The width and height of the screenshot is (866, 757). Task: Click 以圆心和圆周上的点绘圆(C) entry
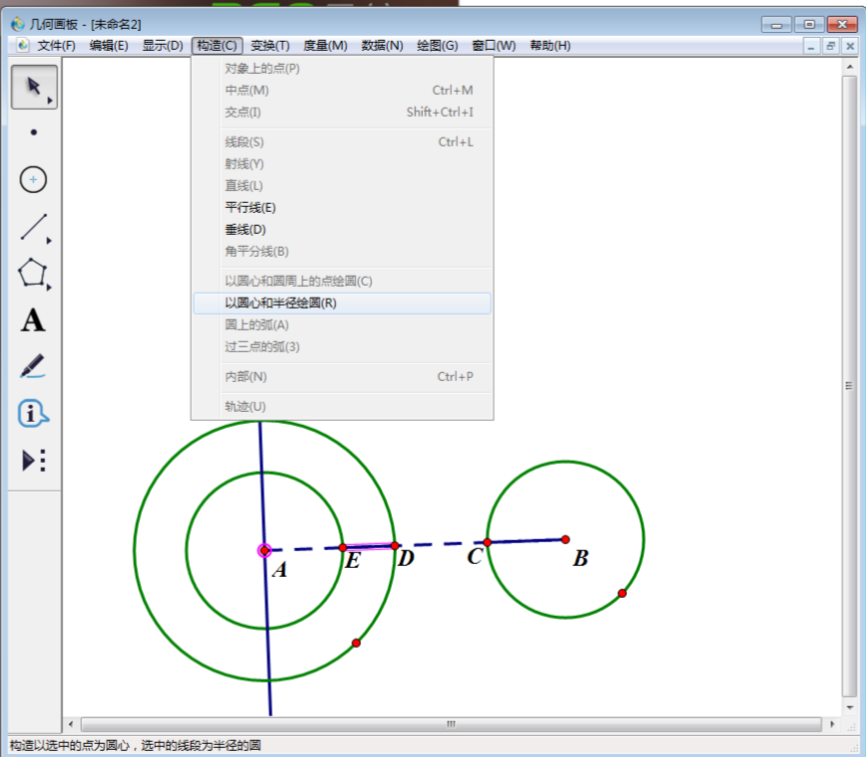coord(342,281)
